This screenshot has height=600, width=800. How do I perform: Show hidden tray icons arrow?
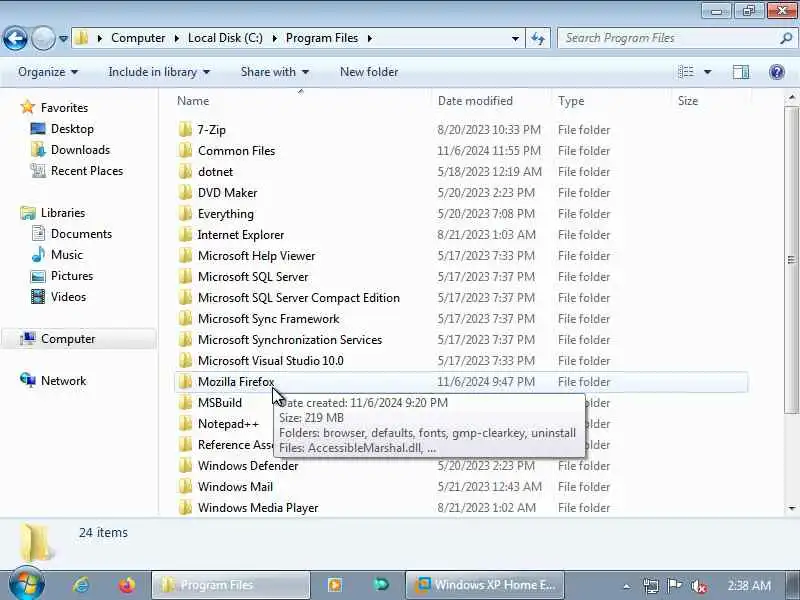pos(627,586)
